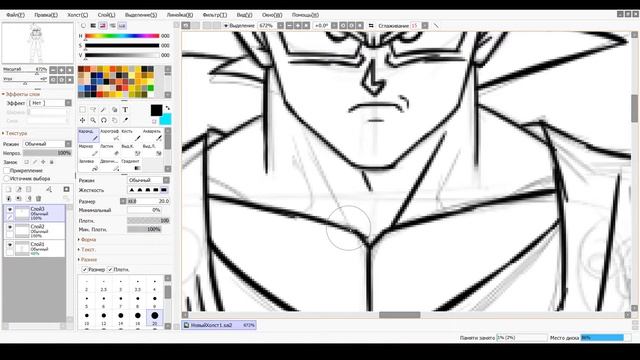Select the Eraser (Ластик) tool

click(x=110, y=150)
